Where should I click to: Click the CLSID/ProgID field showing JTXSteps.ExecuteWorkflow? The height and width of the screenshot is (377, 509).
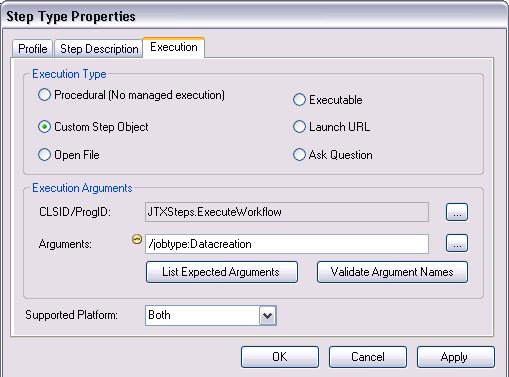tap(287, 212)
